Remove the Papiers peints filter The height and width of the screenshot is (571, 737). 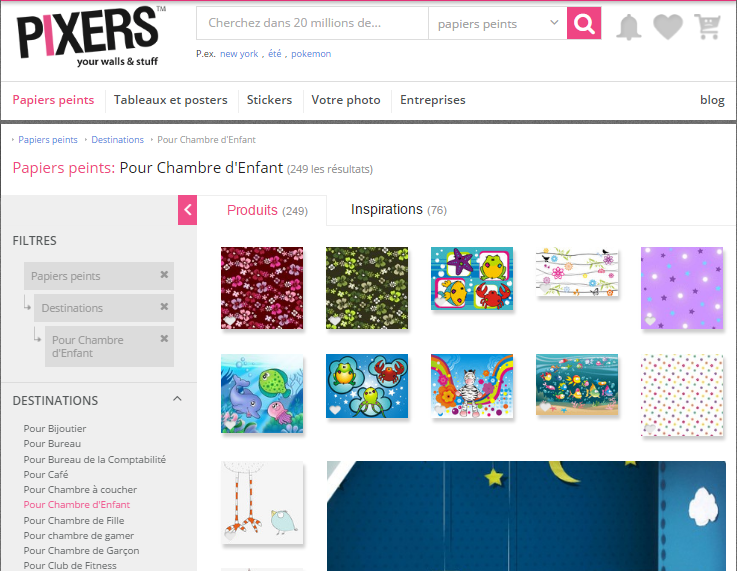pos(164,274)
